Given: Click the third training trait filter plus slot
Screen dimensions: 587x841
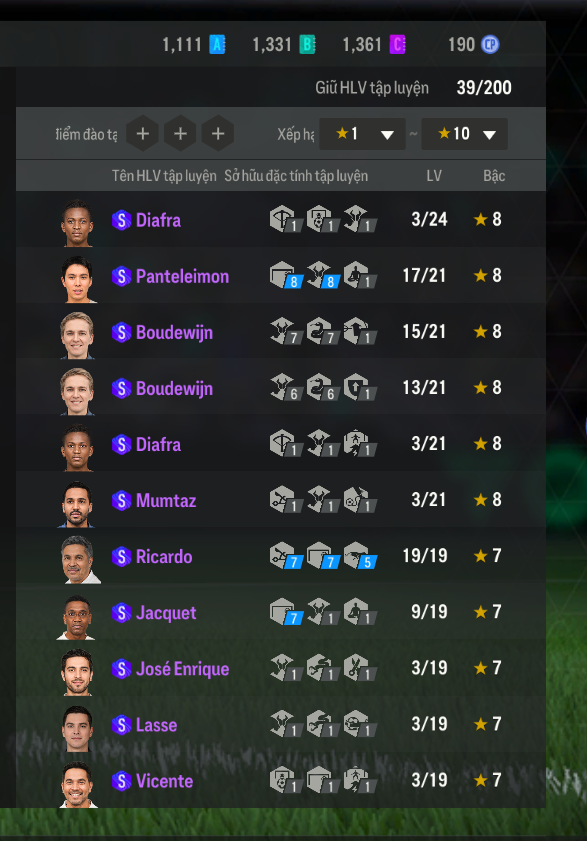Looking at the screenshot, I should coord(218,134).
